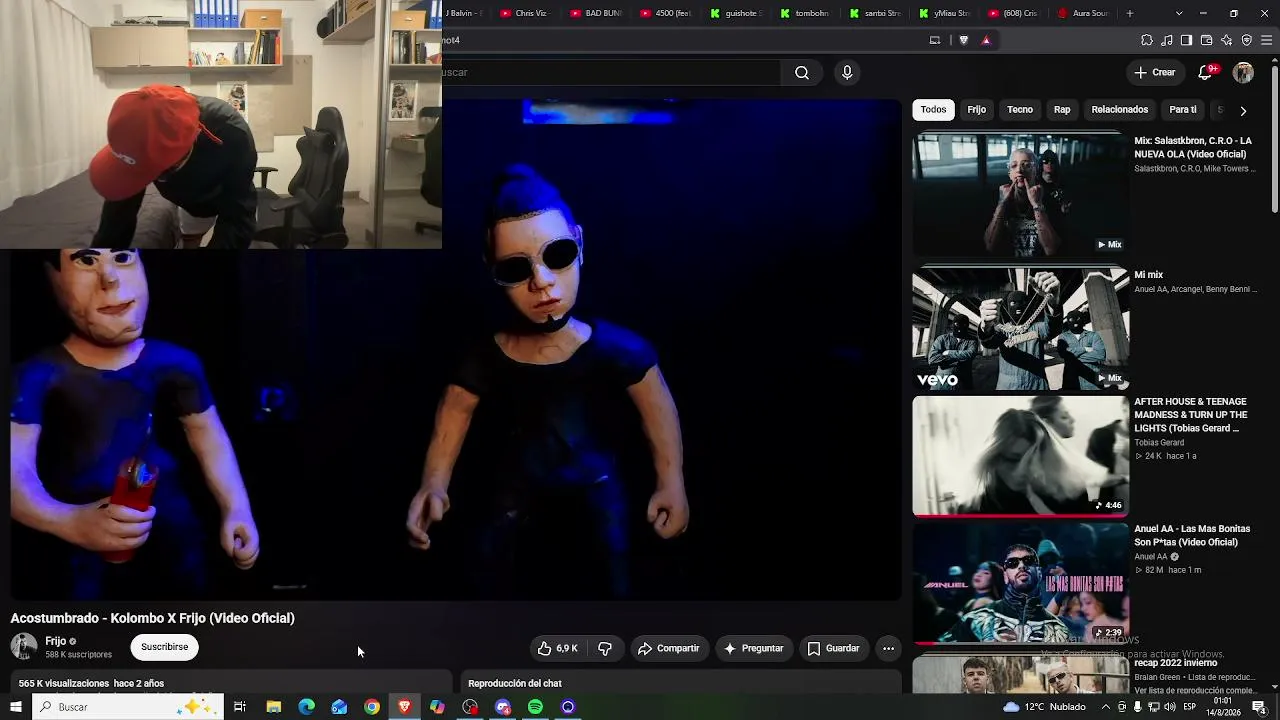This screenshot has height=720, width=1280.
Task: Select the Relacionados filter chip
Action: (x=1120, y=110)
